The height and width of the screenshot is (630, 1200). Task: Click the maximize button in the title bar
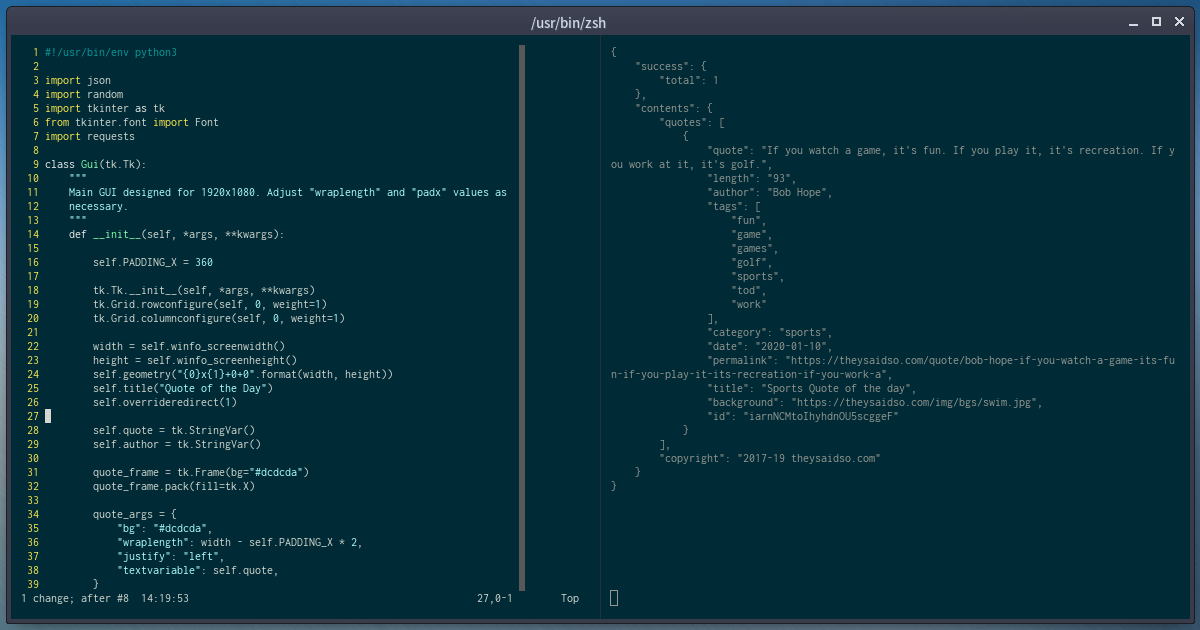(1155, 21)
